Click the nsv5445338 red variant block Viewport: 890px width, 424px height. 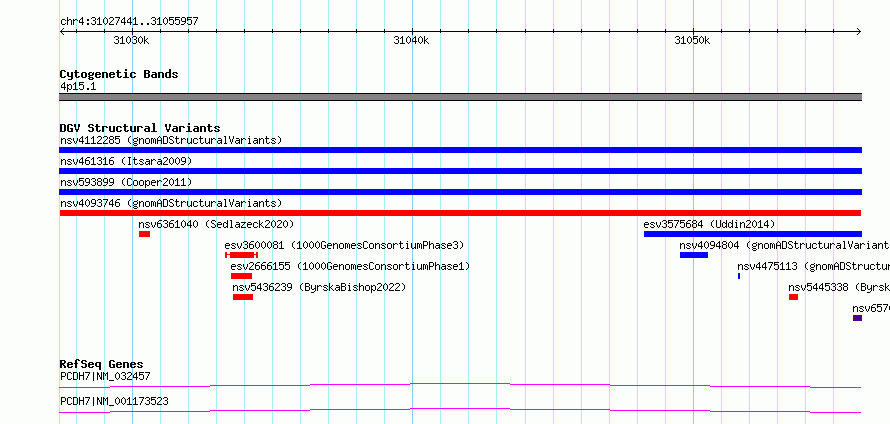click(794, 297)
